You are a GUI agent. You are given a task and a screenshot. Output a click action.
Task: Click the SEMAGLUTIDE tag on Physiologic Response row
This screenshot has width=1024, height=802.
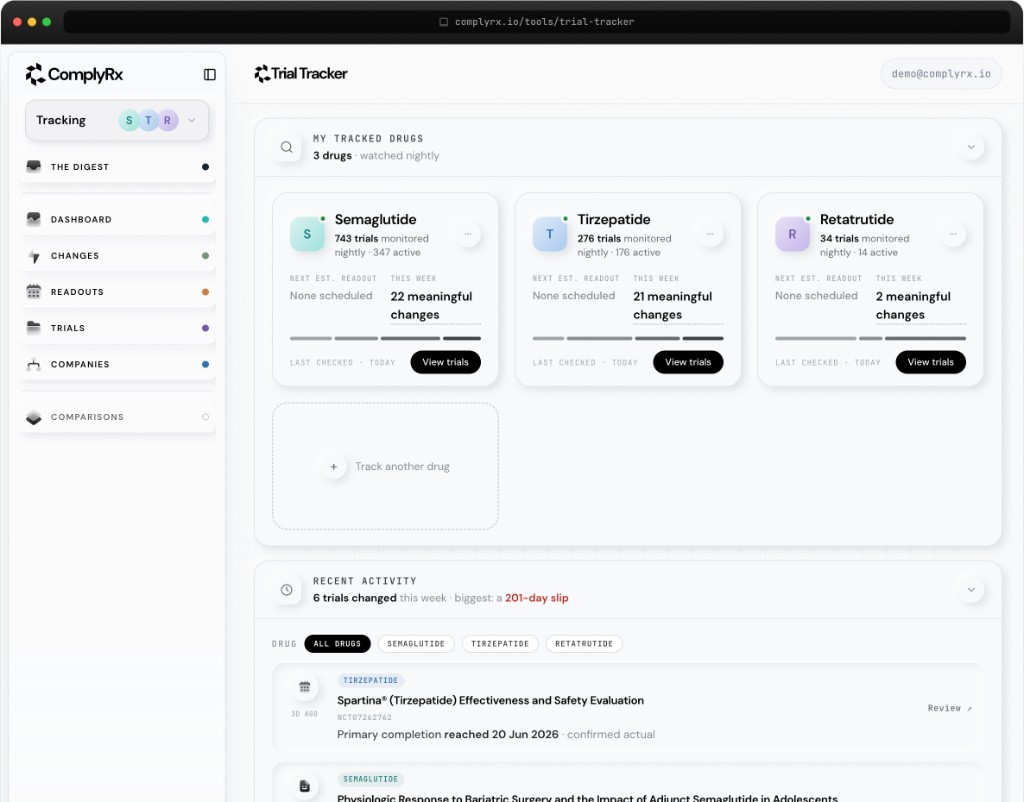point(370,779)
